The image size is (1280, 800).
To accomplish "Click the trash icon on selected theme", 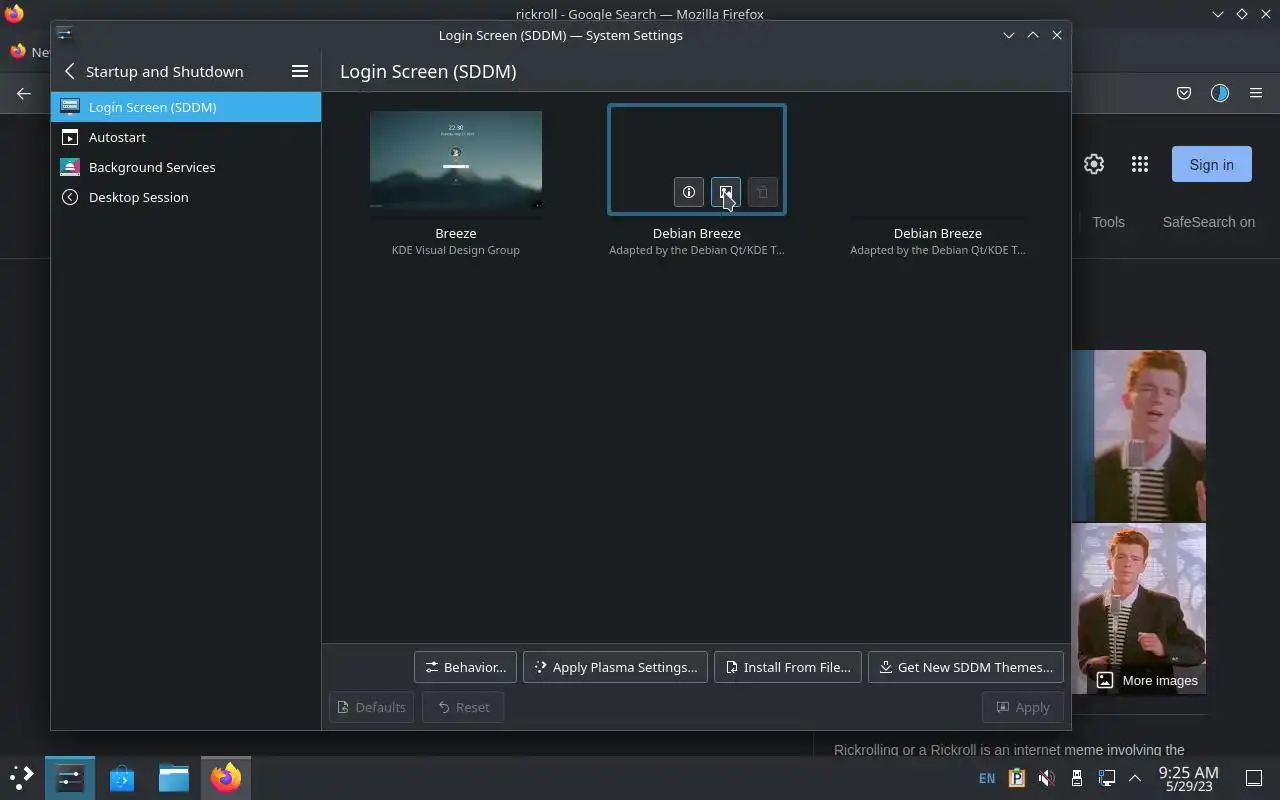I will [762, 192].
